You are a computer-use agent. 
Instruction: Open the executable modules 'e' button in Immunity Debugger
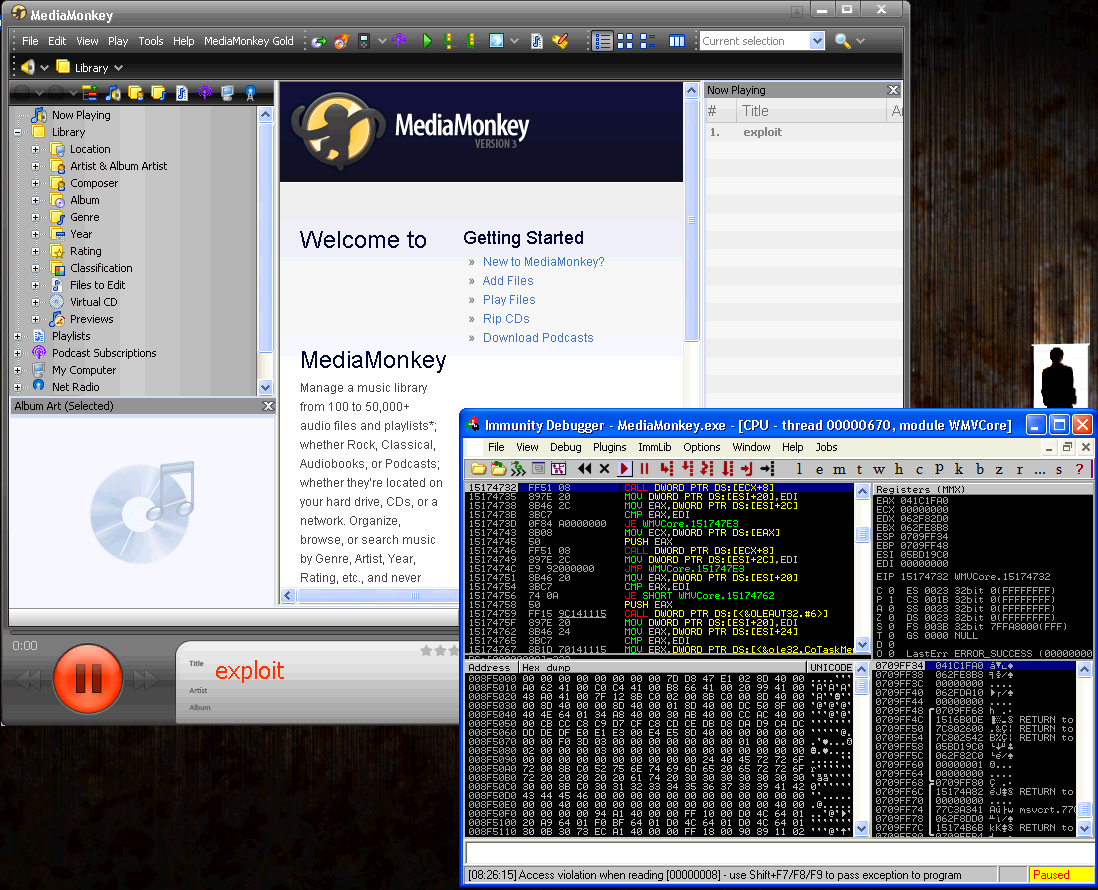819,469
